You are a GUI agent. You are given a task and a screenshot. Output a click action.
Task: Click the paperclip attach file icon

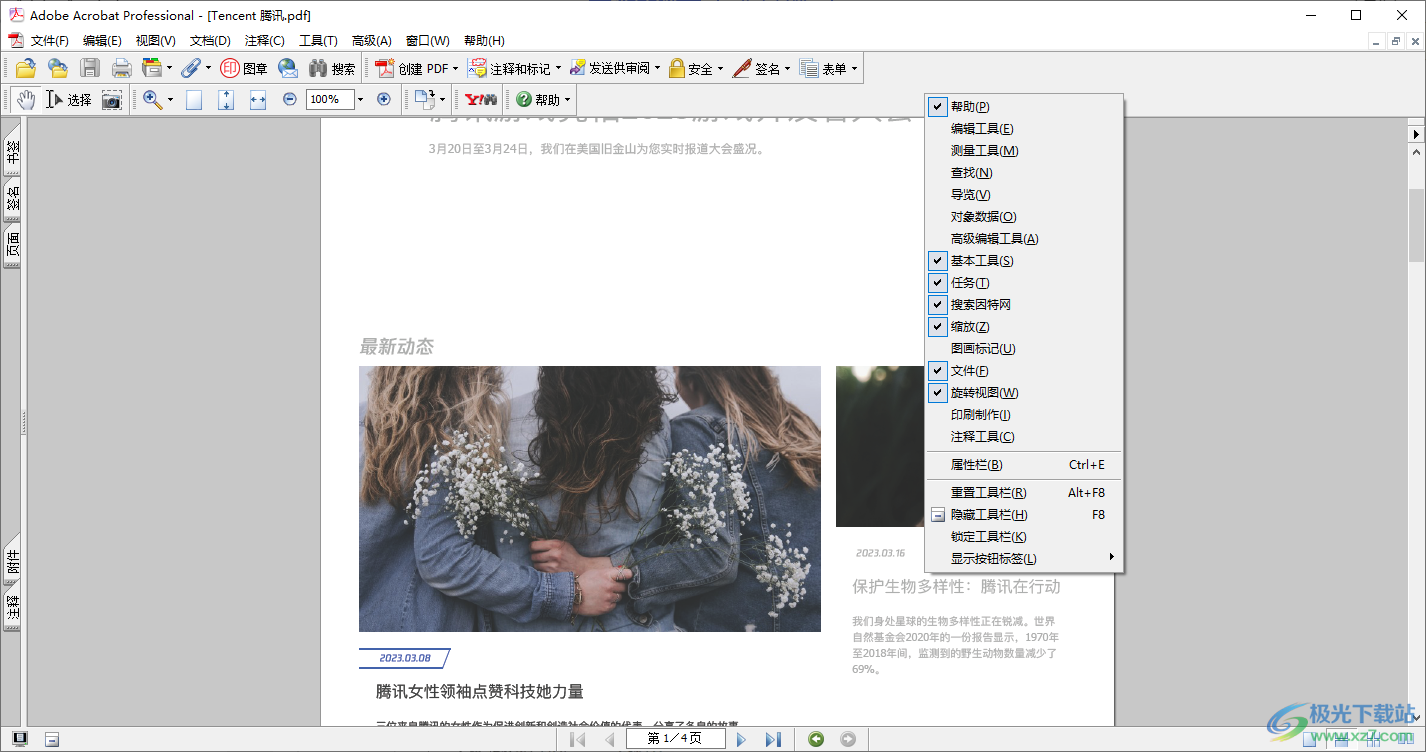point(190,68)
